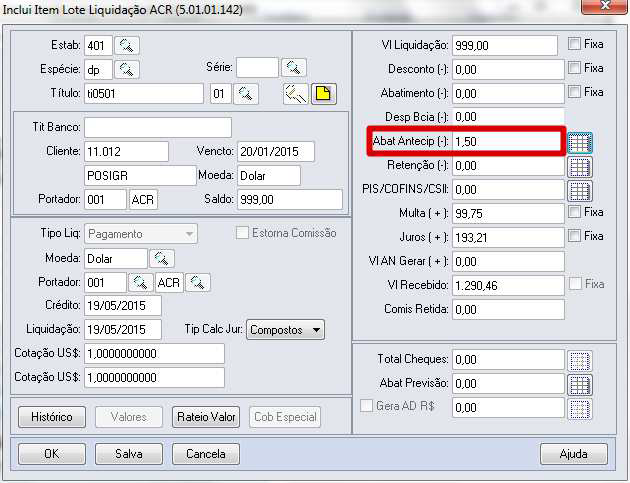Open lookup magnifier beside Título parcel 01
Viewport: 630px width, 483px height.
[x=245, y=94]
